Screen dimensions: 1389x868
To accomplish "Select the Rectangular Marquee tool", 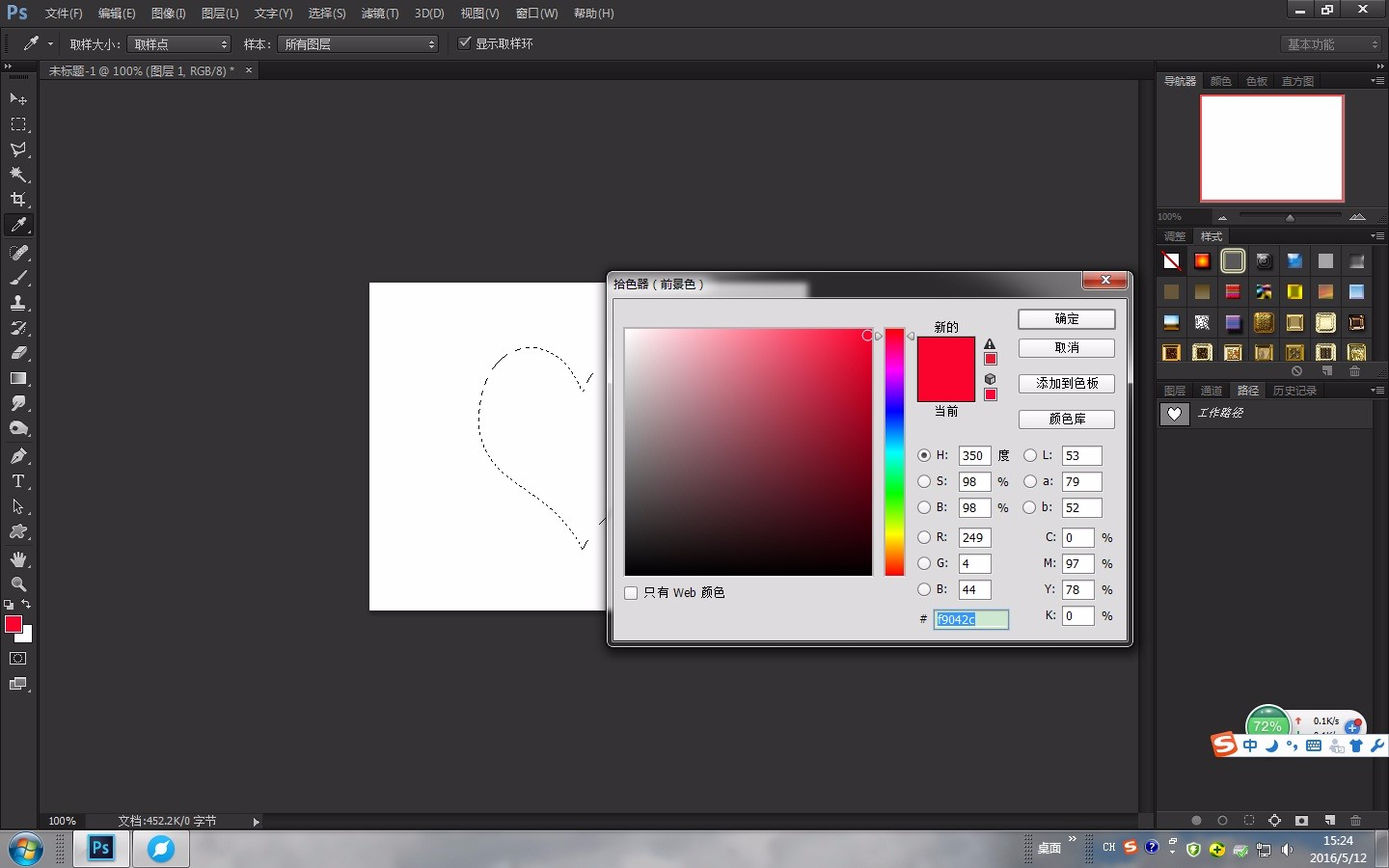I will pos(18,124).
